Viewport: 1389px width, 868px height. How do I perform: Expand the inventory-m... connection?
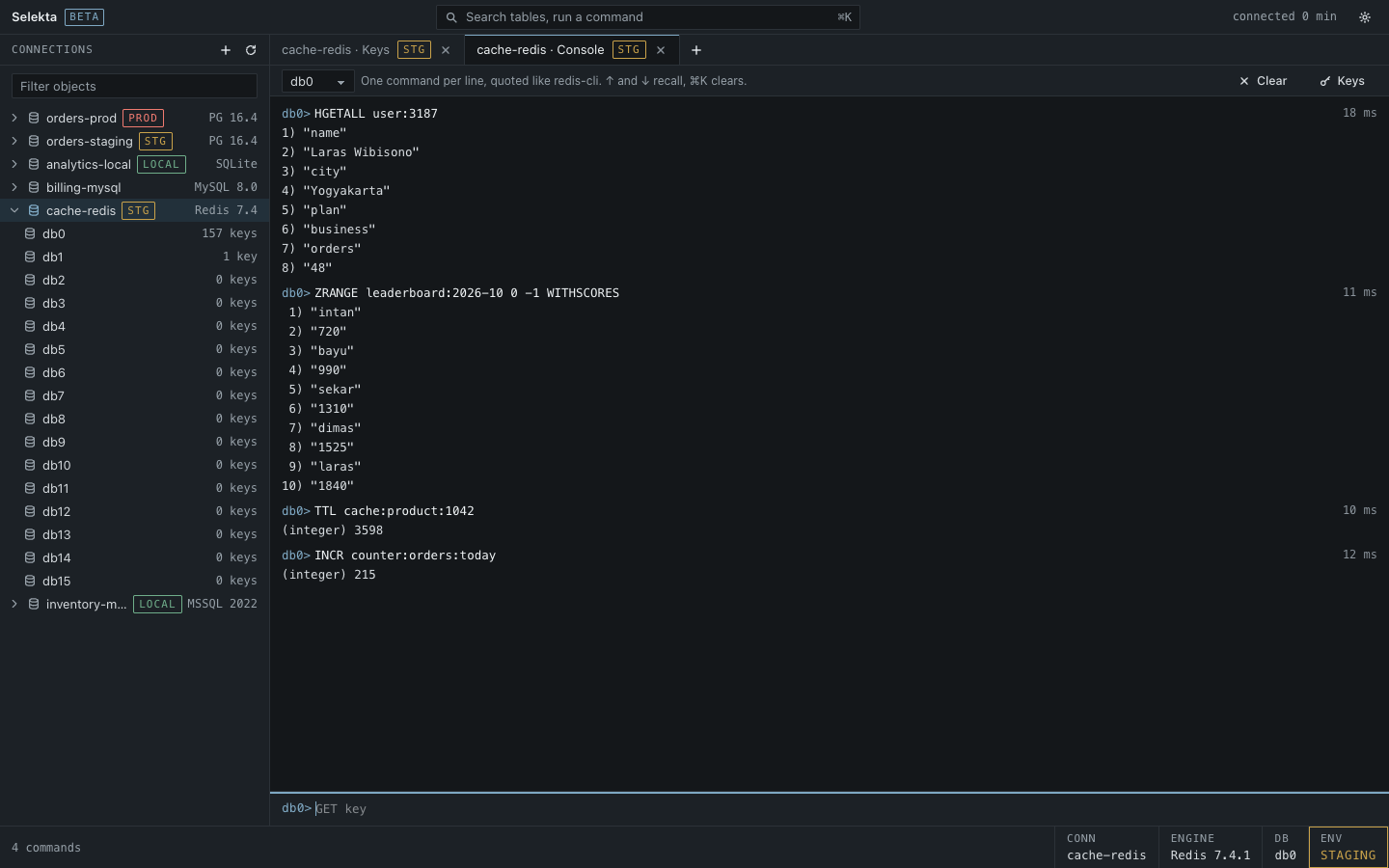pos(14,604)
